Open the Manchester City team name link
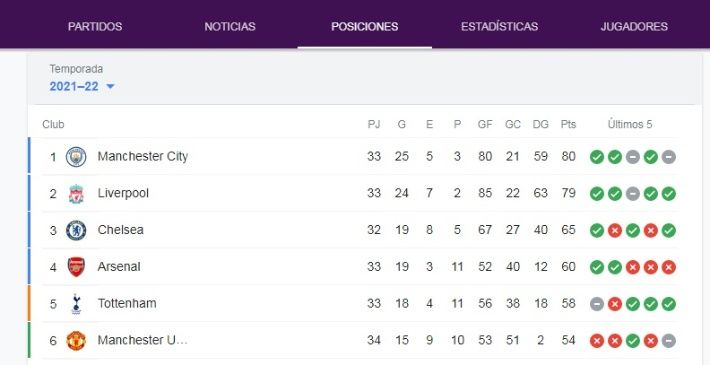Screen dimensions: 710x365 [143, 157]
